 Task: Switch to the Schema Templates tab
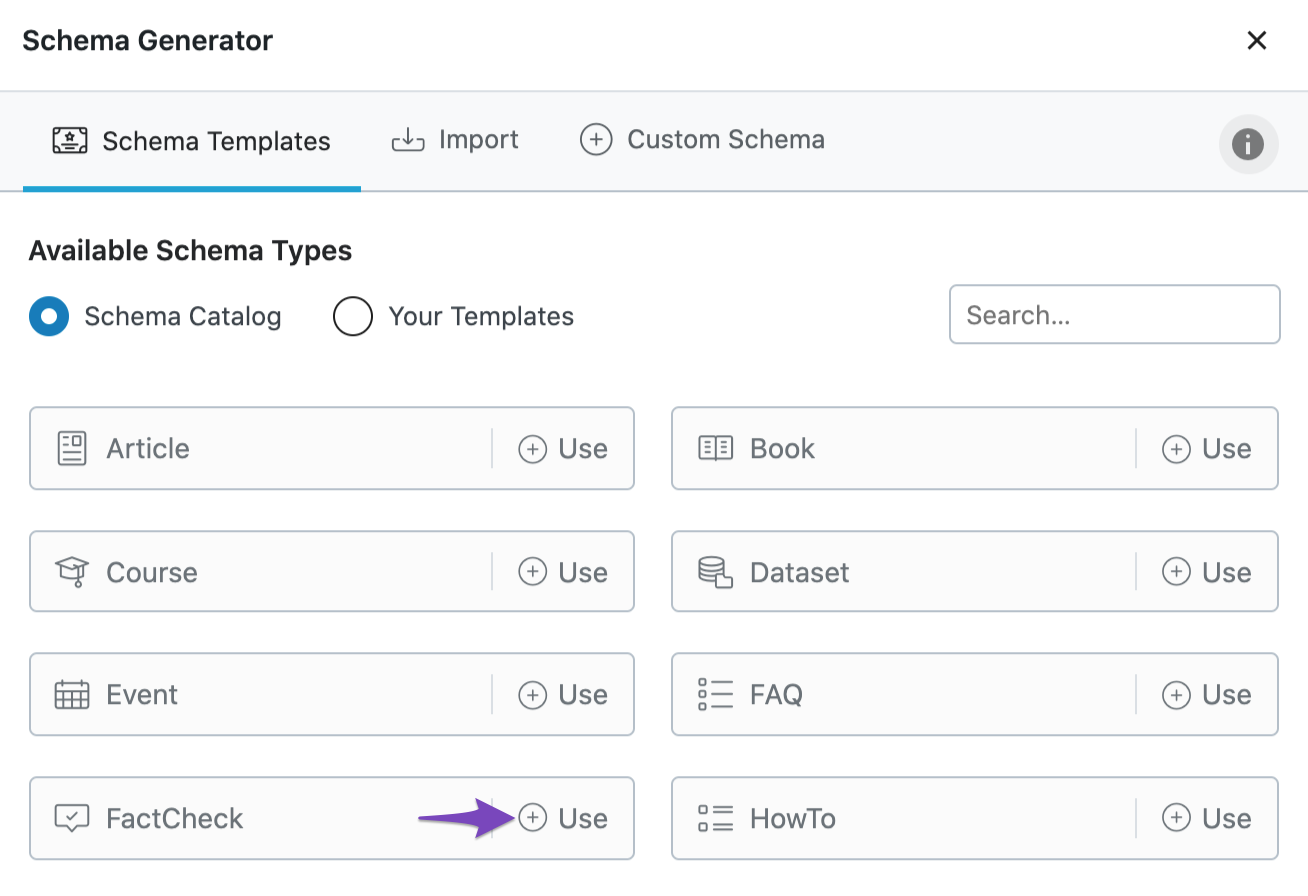pyautogui.click(x=215, y=141)
